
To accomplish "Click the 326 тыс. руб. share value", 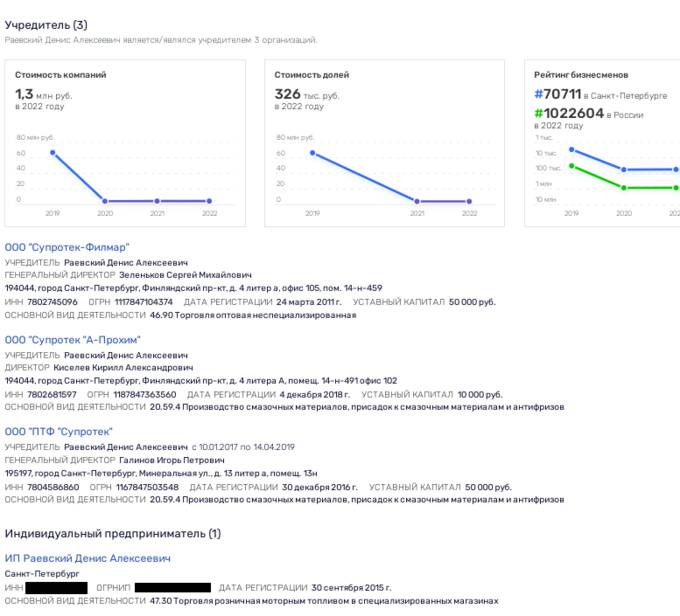I will coord(307,94).
